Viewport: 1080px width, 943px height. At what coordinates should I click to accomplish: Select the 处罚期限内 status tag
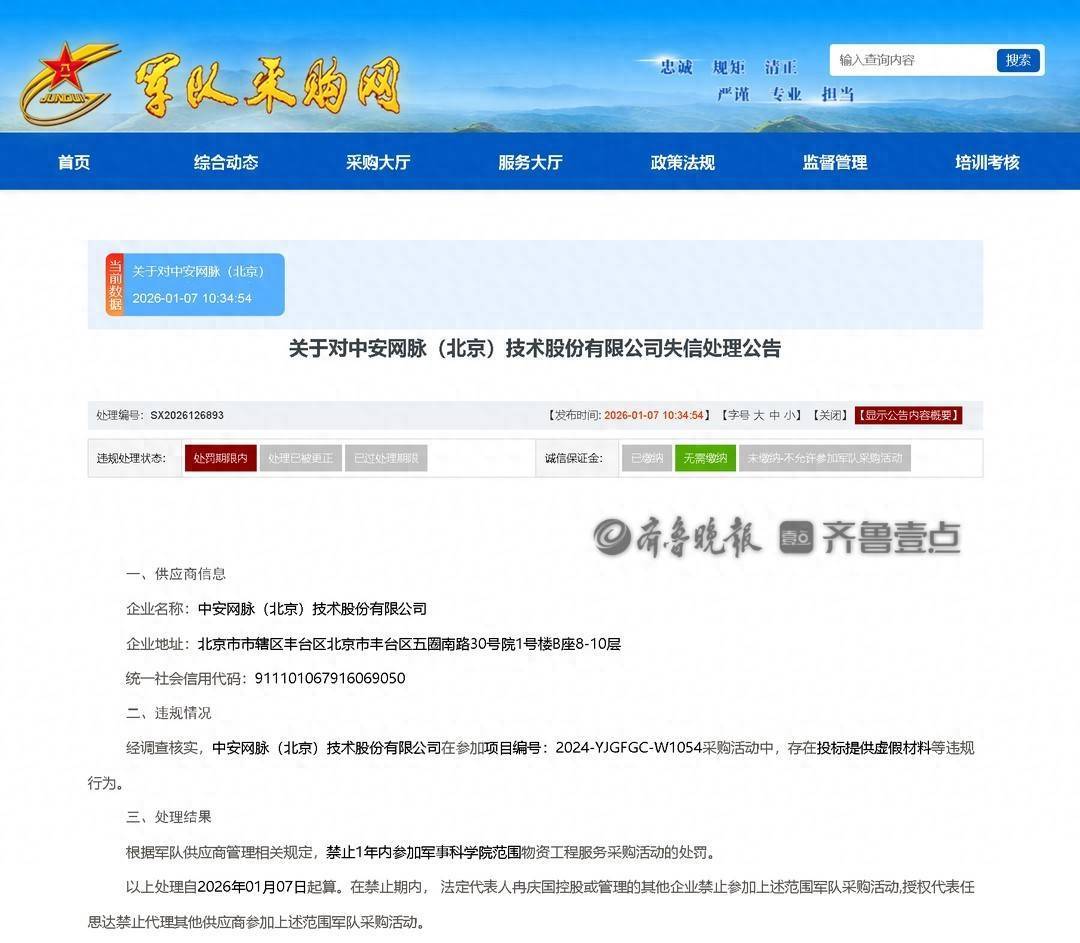[220, 459]
